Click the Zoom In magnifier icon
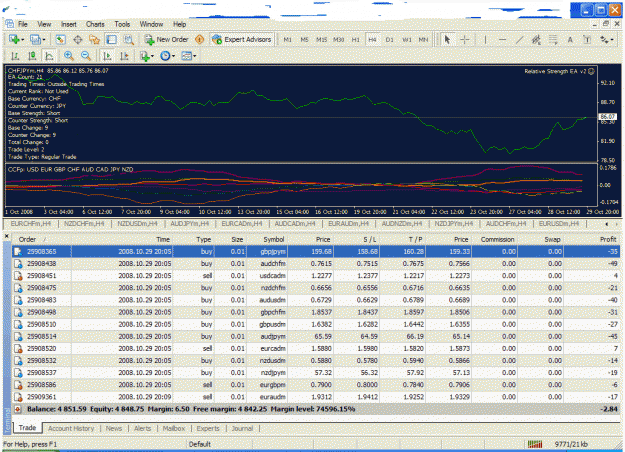This screenshot has width=625, height=452. click(69, 56)
